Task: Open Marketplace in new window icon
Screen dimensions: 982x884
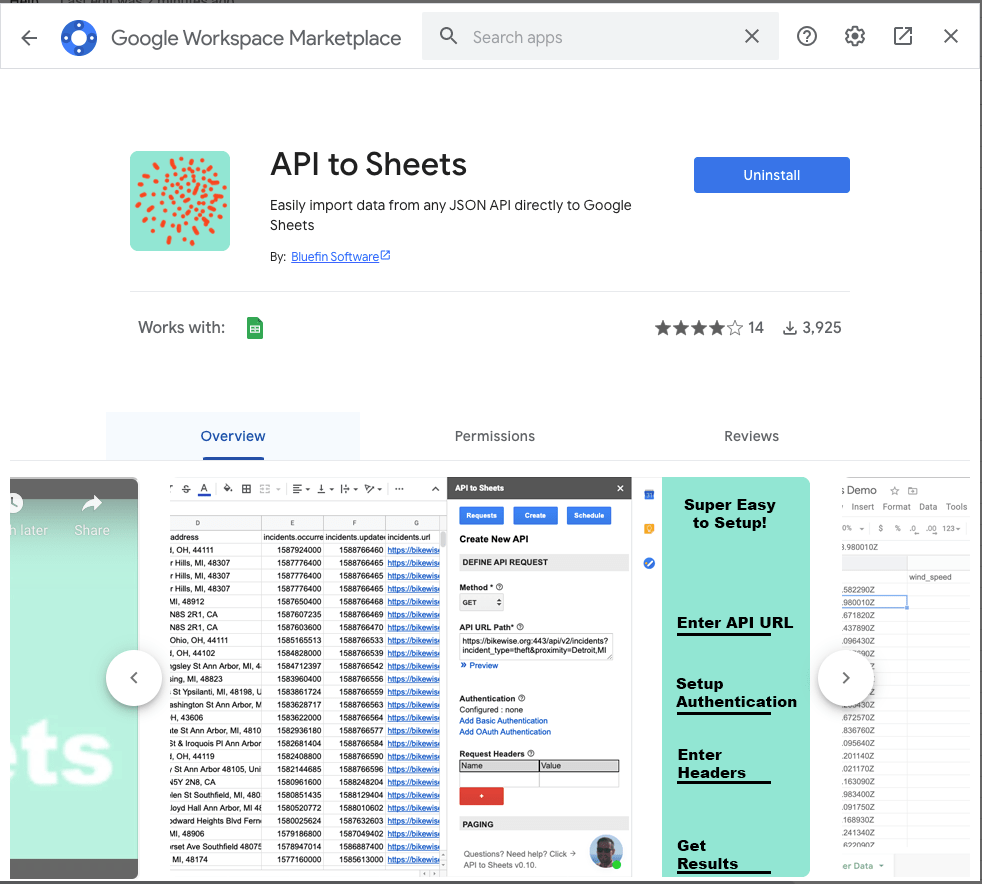Action: click(902, 36)
